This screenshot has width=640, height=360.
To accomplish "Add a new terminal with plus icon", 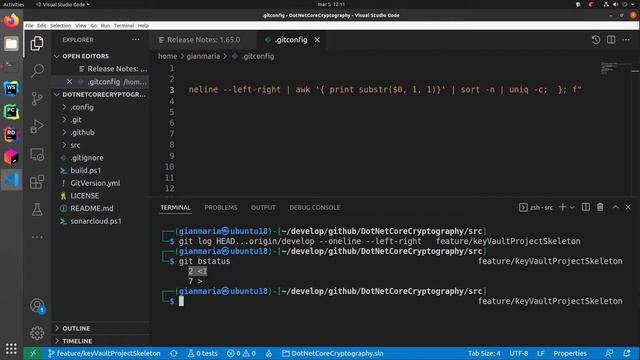I will pos(562,207).
